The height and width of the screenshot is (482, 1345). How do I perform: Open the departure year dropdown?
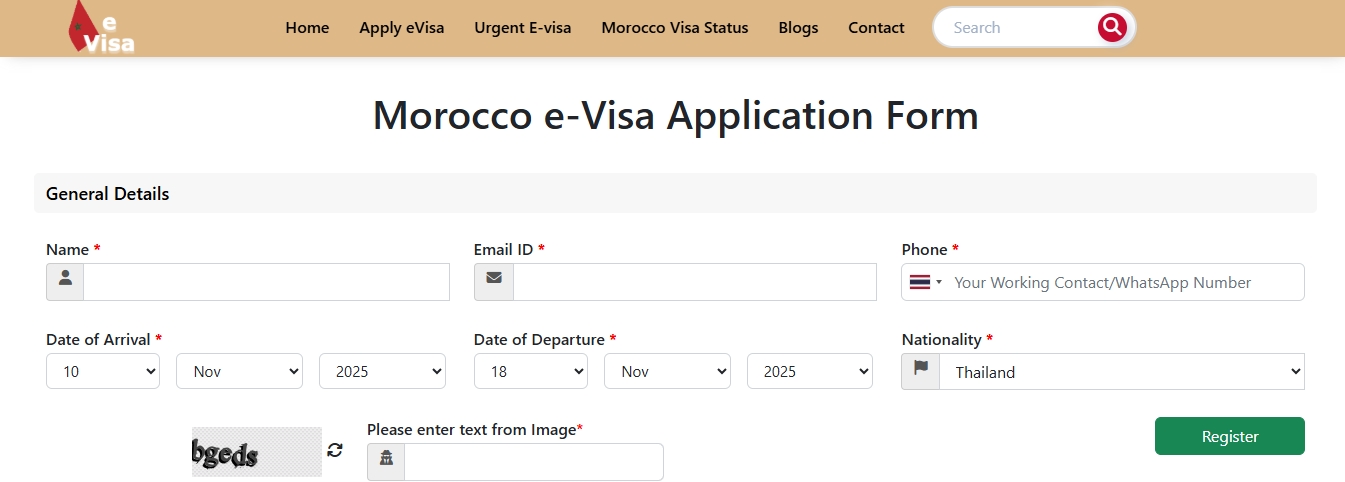810,371
